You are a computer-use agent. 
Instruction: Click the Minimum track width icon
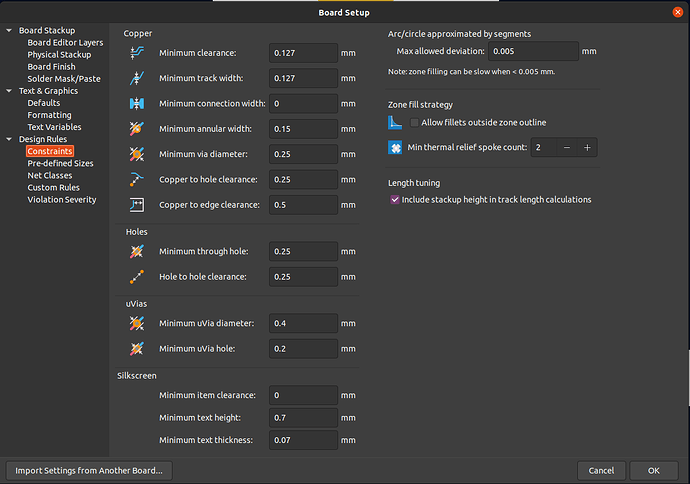coord(137,78)
